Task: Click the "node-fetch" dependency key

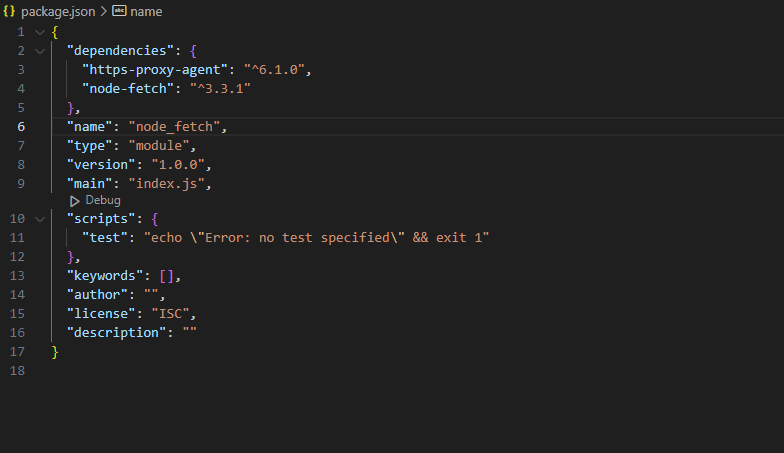Action: 128,88
